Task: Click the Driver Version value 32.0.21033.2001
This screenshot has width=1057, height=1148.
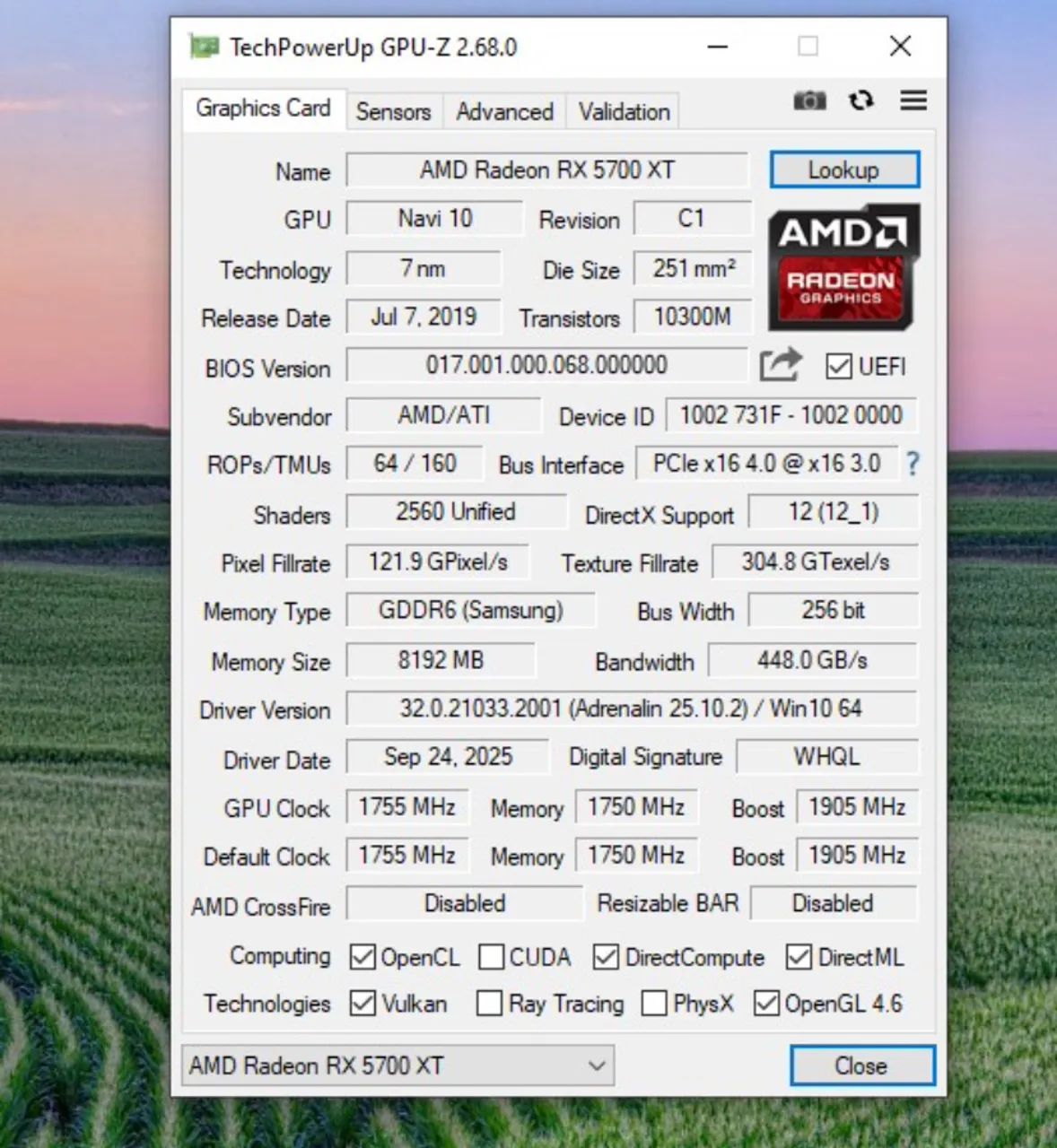Action: tap(632, 709)
